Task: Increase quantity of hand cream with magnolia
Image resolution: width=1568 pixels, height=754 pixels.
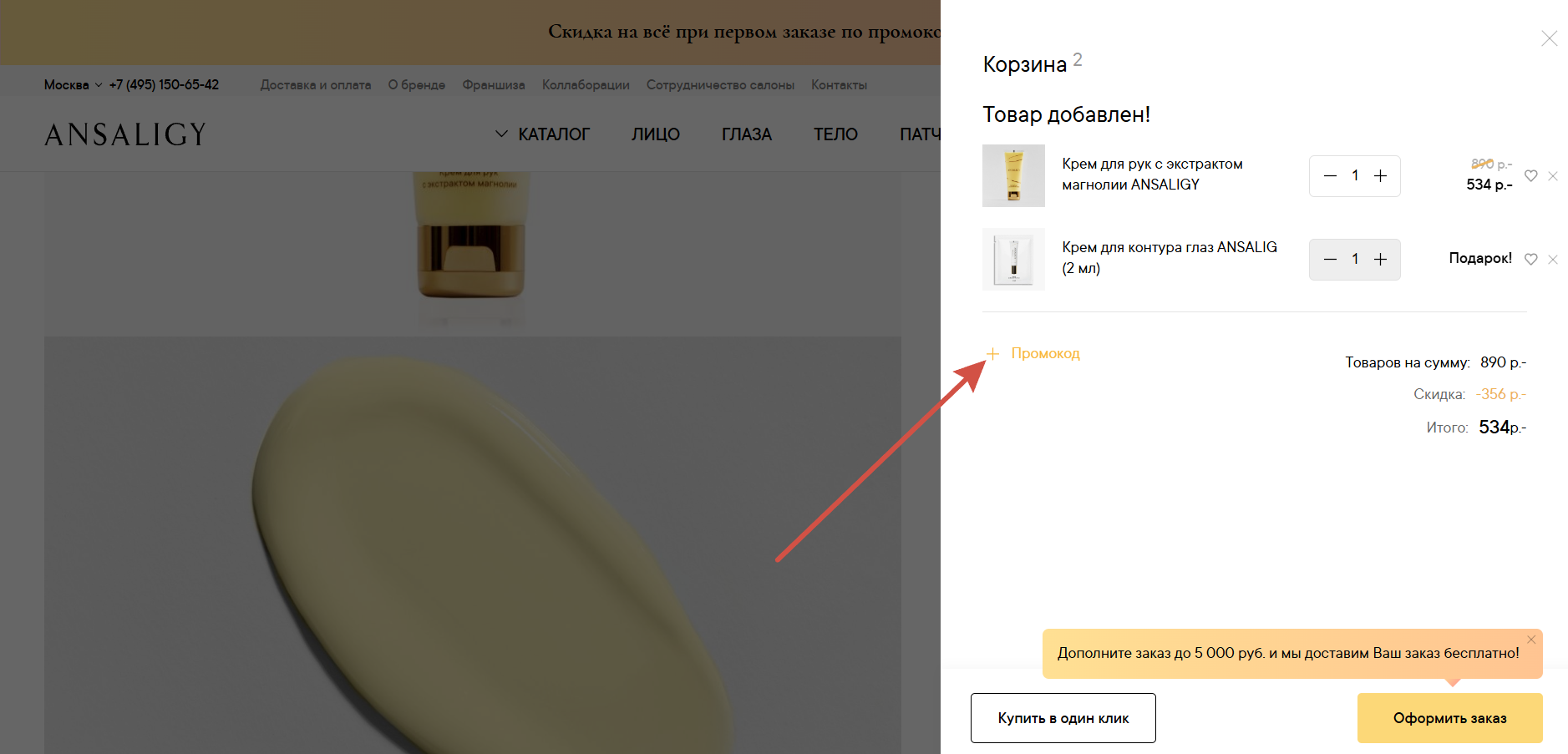Action: [1380, 176]
